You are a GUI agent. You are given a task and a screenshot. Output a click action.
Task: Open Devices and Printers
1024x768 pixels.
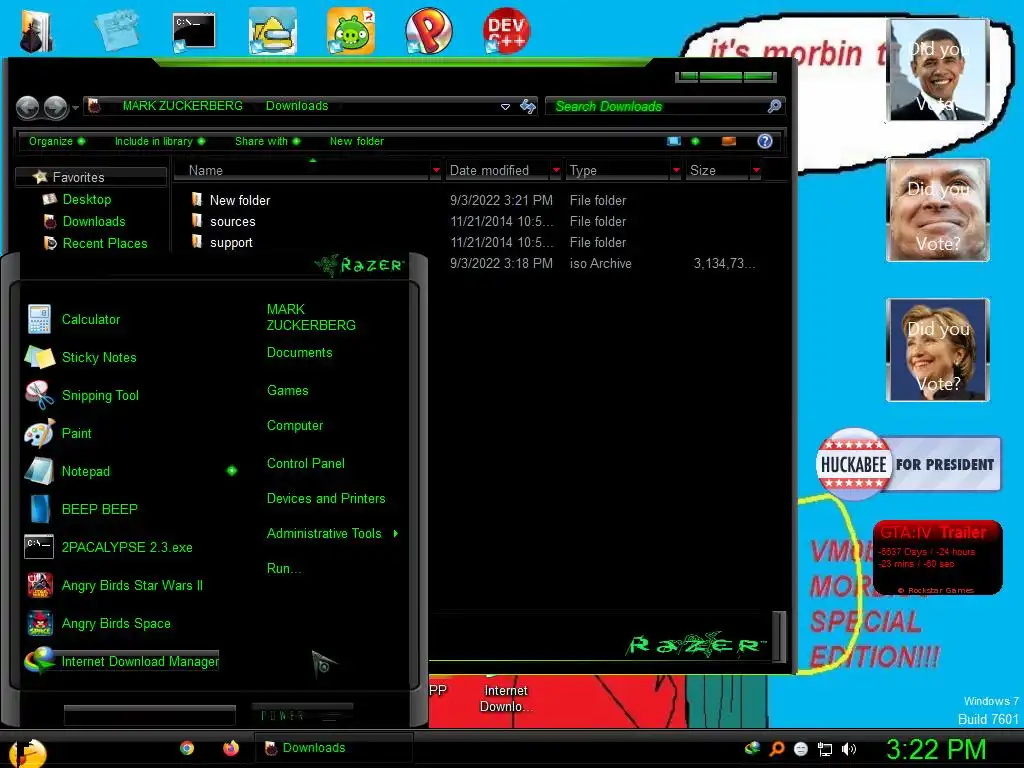[x=326, y=499]
